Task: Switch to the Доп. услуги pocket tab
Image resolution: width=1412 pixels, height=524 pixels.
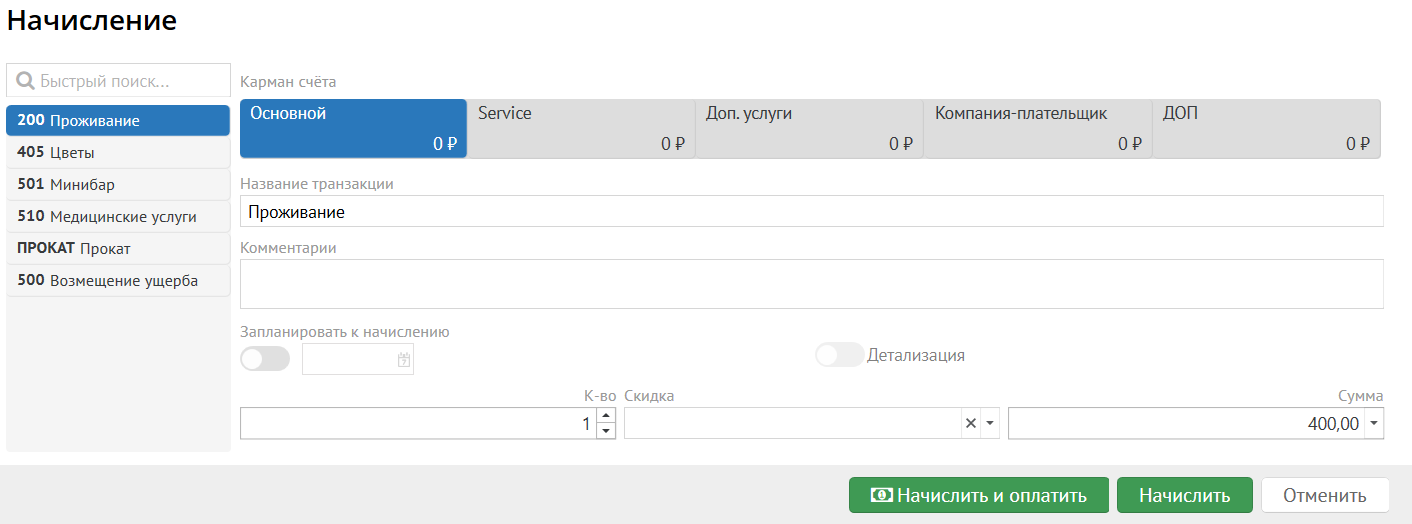Action: point(809,128)
